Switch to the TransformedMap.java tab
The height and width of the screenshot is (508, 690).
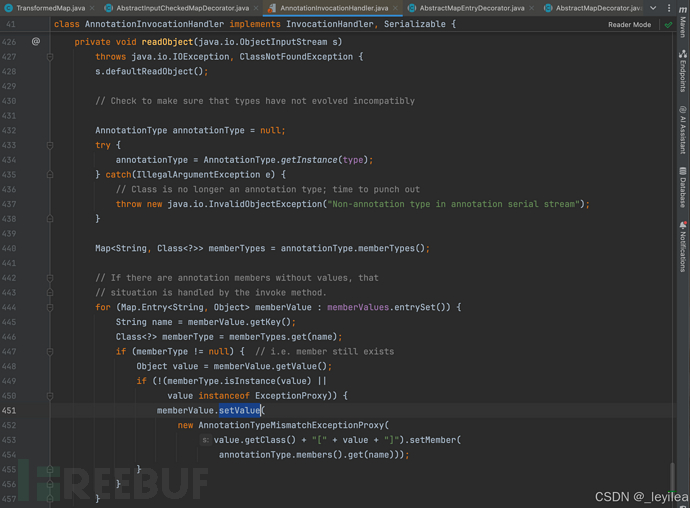click(51, 8)
